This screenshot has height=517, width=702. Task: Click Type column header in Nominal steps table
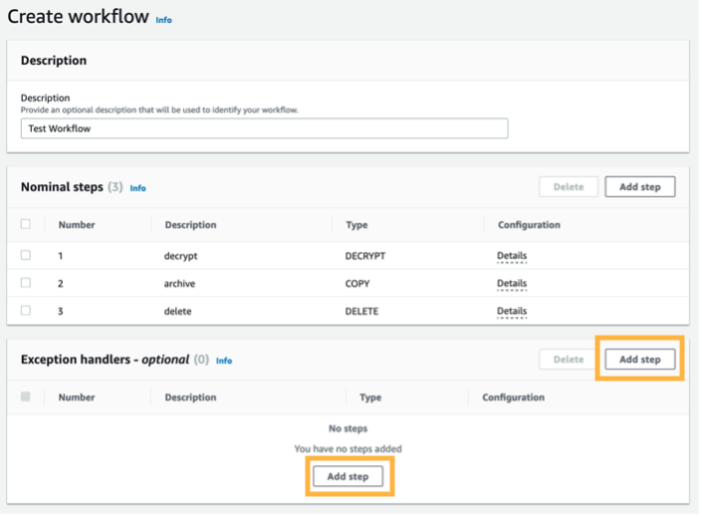[x=356, y=225]
